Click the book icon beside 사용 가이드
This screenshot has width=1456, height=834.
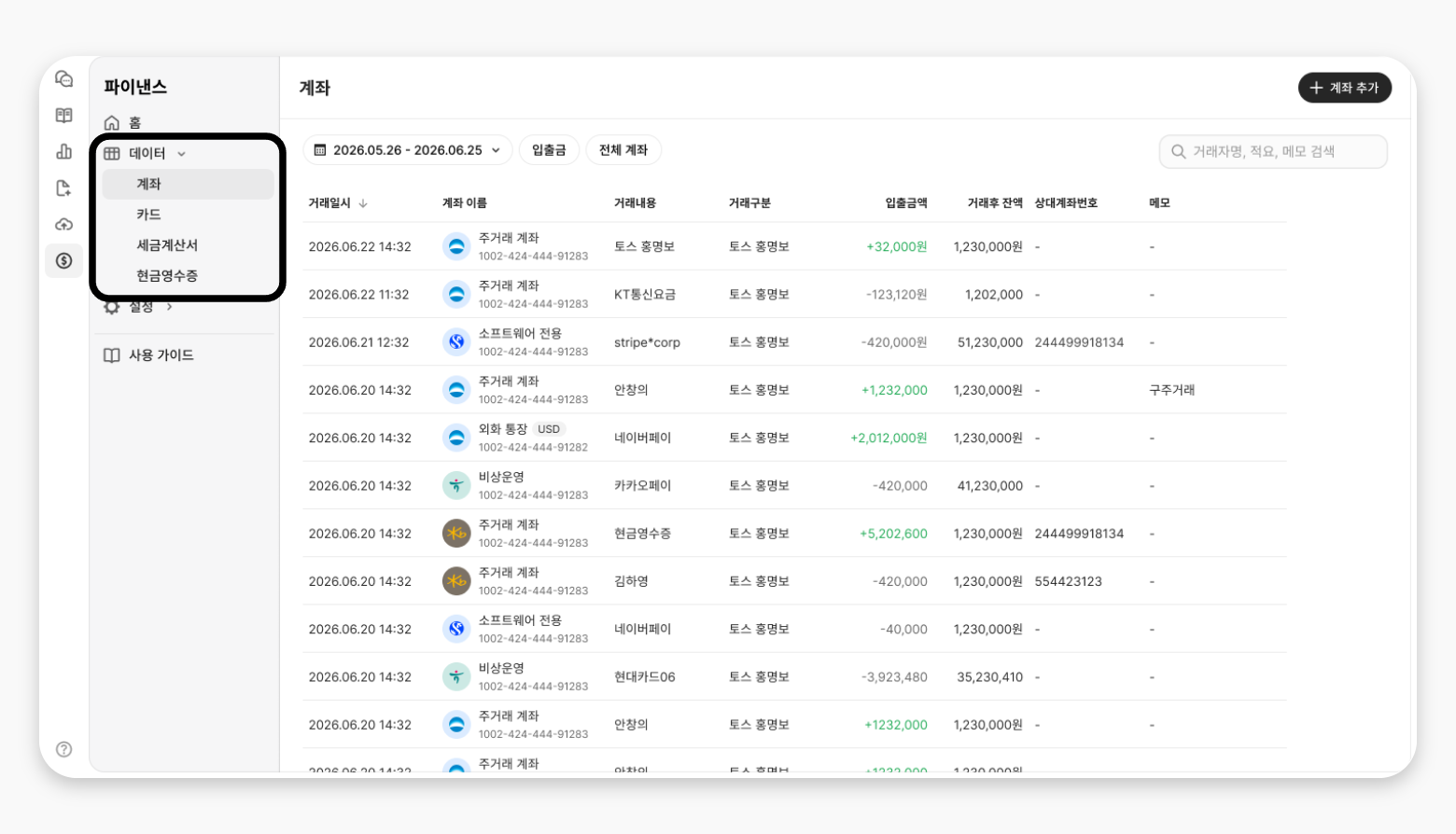112,355
